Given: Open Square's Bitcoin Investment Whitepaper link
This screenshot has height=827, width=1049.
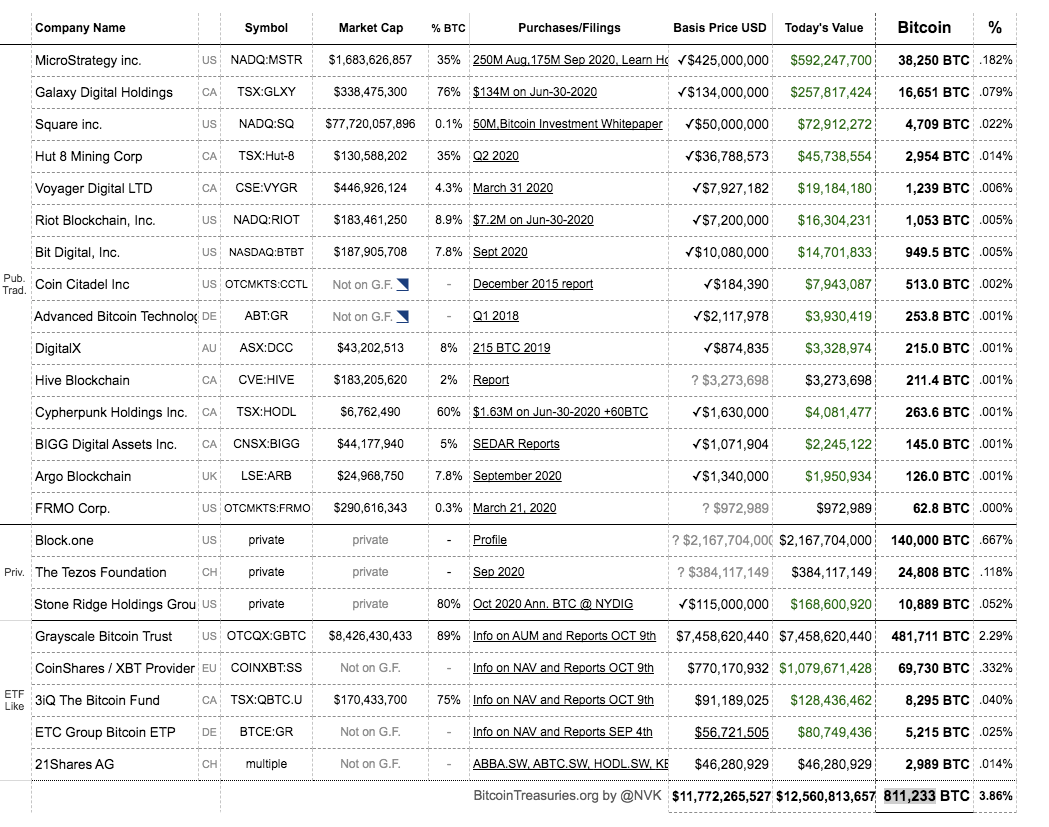Looking at the screenshot, I should 567,124.
